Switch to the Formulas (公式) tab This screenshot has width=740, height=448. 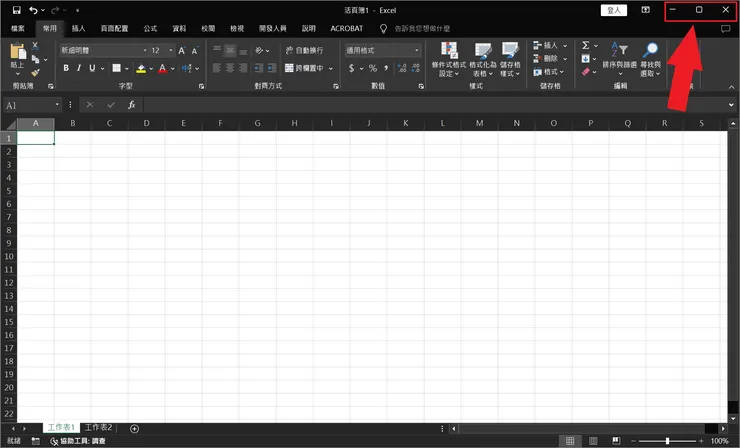pos(150,29)
